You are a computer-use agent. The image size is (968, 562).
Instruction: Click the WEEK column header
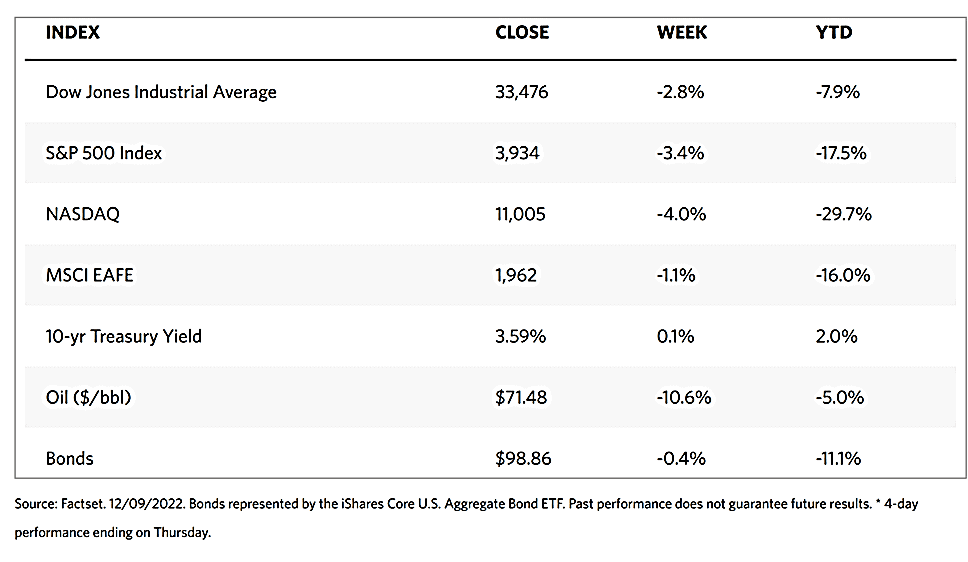tap(682, 33)
